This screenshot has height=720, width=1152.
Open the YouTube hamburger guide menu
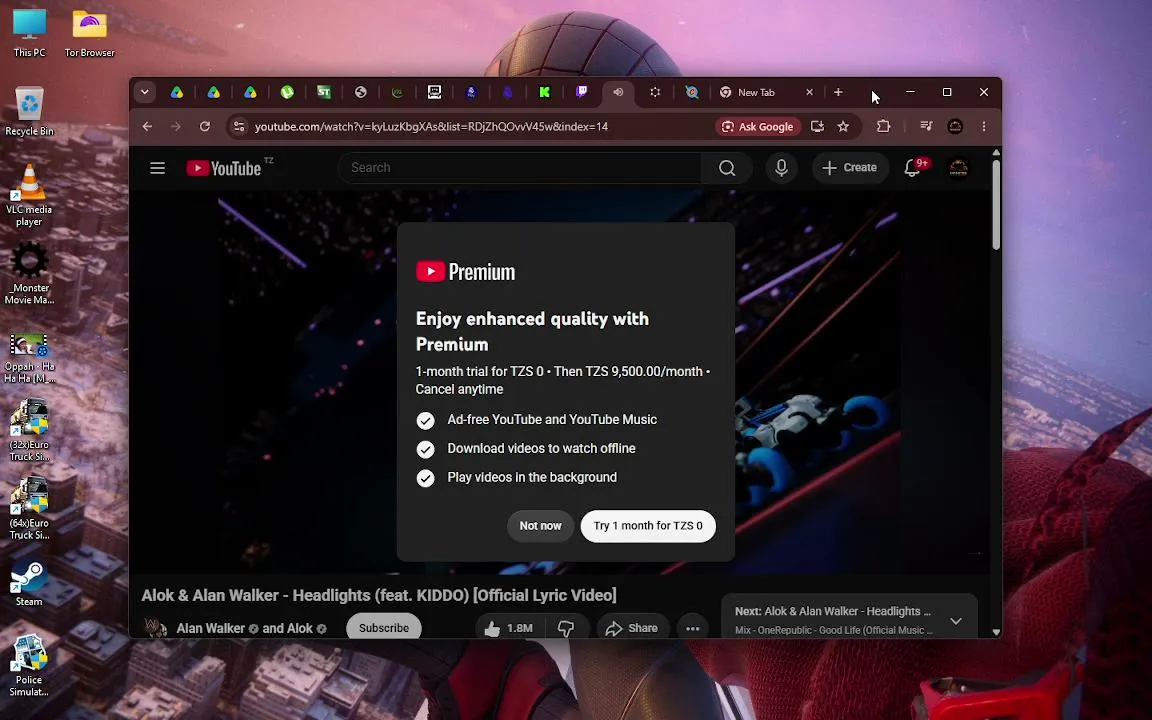tap(157, 168)
